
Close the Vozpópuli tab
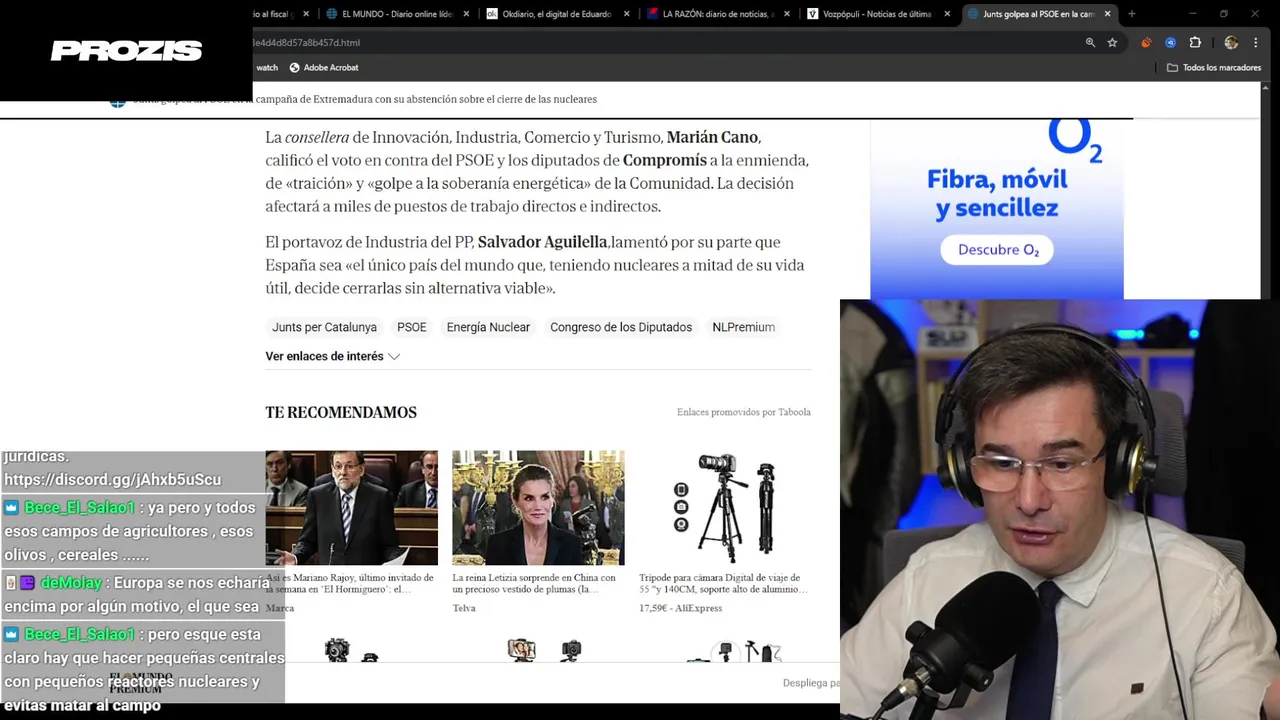[x=947, y=14]
